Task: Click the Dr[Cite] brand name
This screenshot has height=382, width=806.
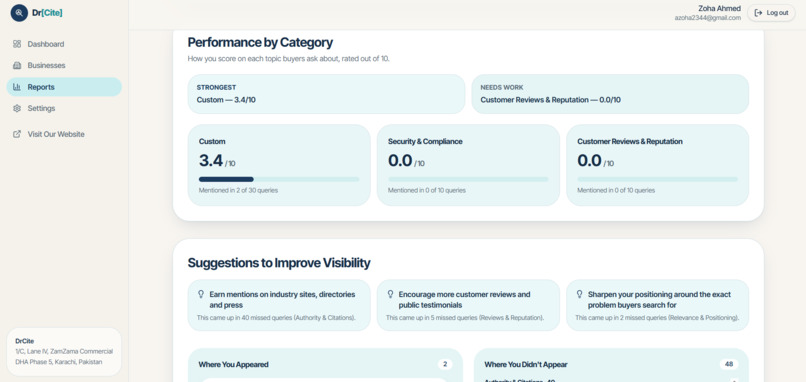Action: click(47, 13)
